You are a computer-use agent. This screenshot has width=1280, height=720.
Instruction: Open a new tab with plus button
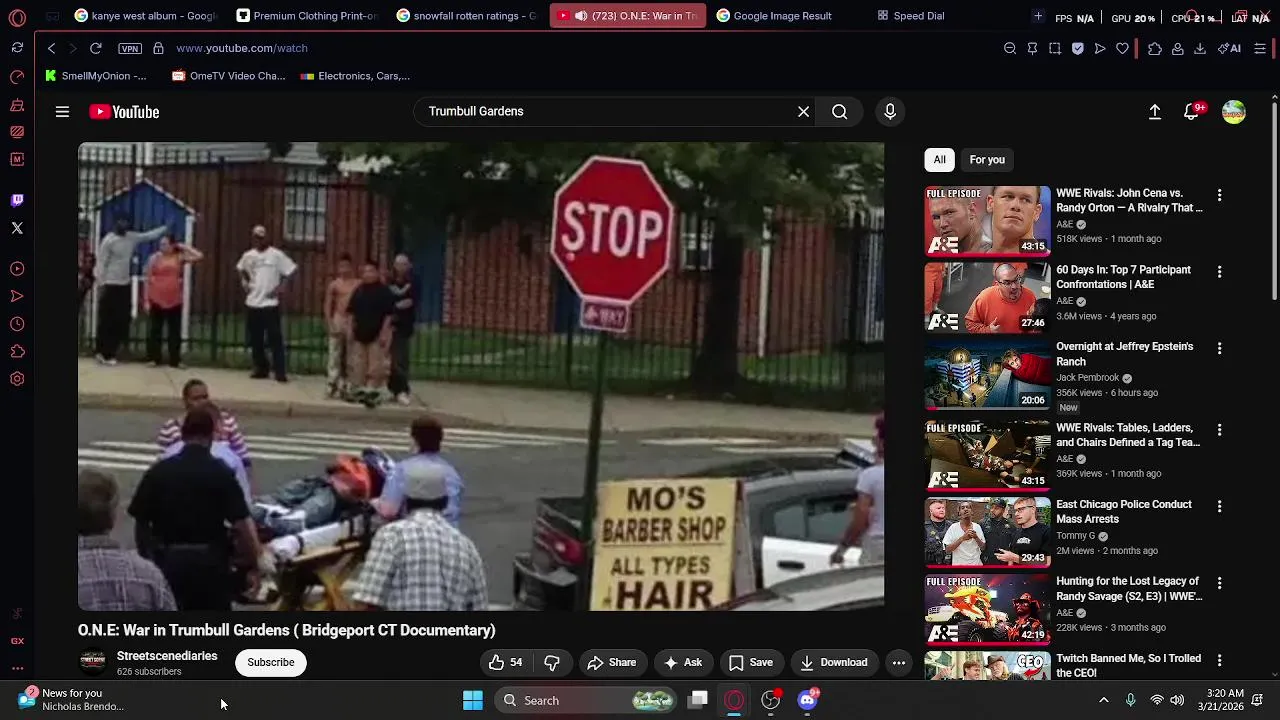coord(1038,16)
